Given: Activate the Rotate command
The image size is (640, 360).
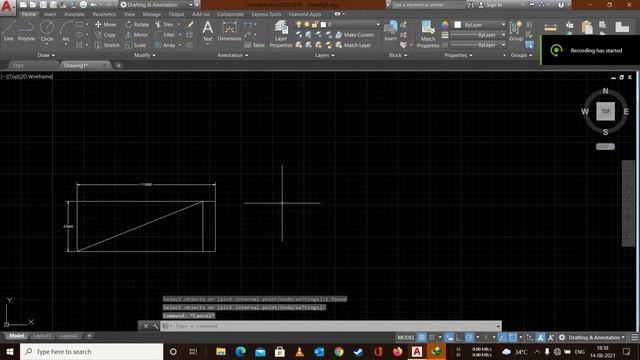Looking at the screenshot, I should click(137, 24).
